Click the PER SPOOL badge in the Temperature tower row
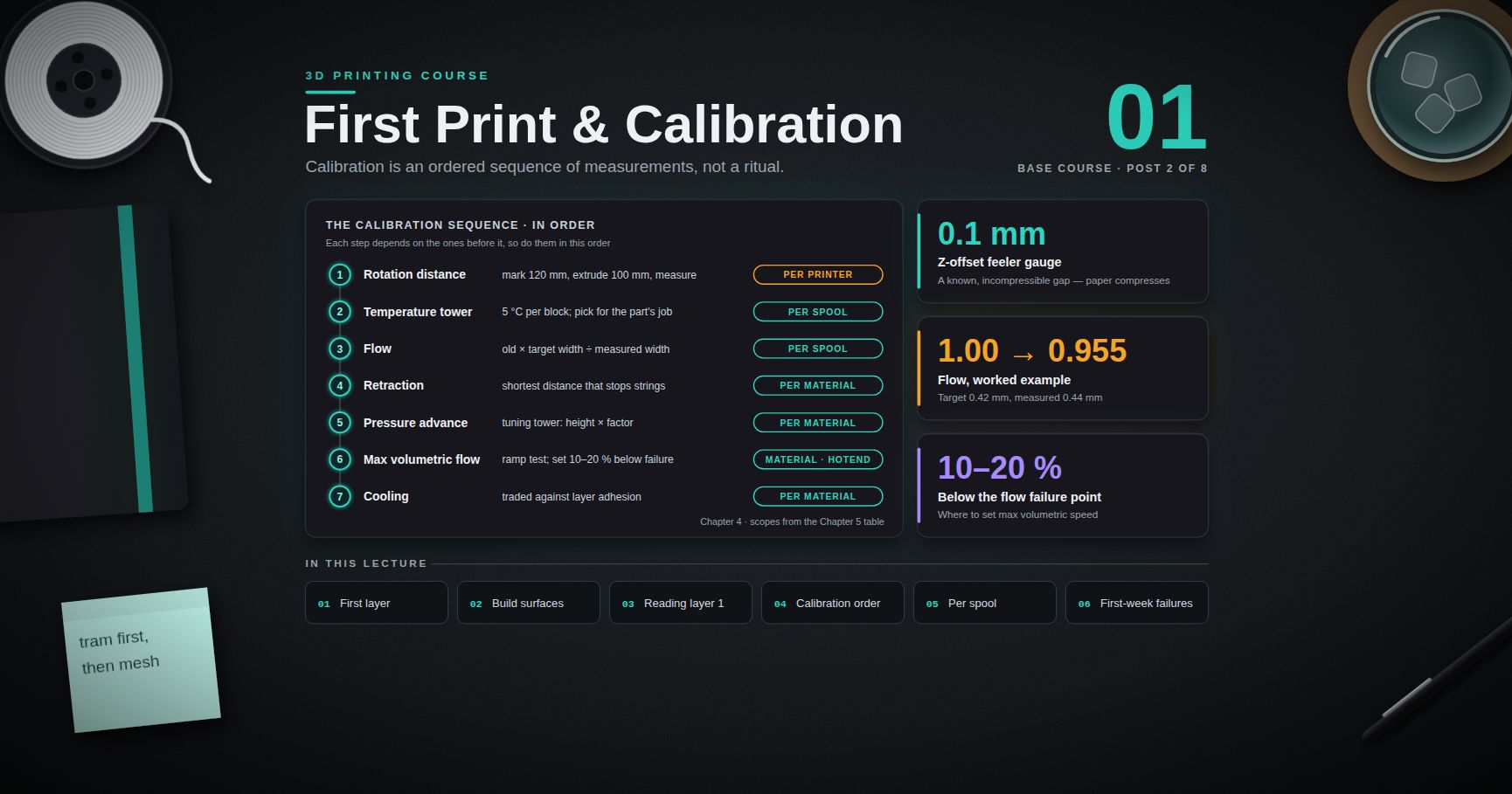The height and width of the screenshot is (794, 1512). [x=818, y=312]
